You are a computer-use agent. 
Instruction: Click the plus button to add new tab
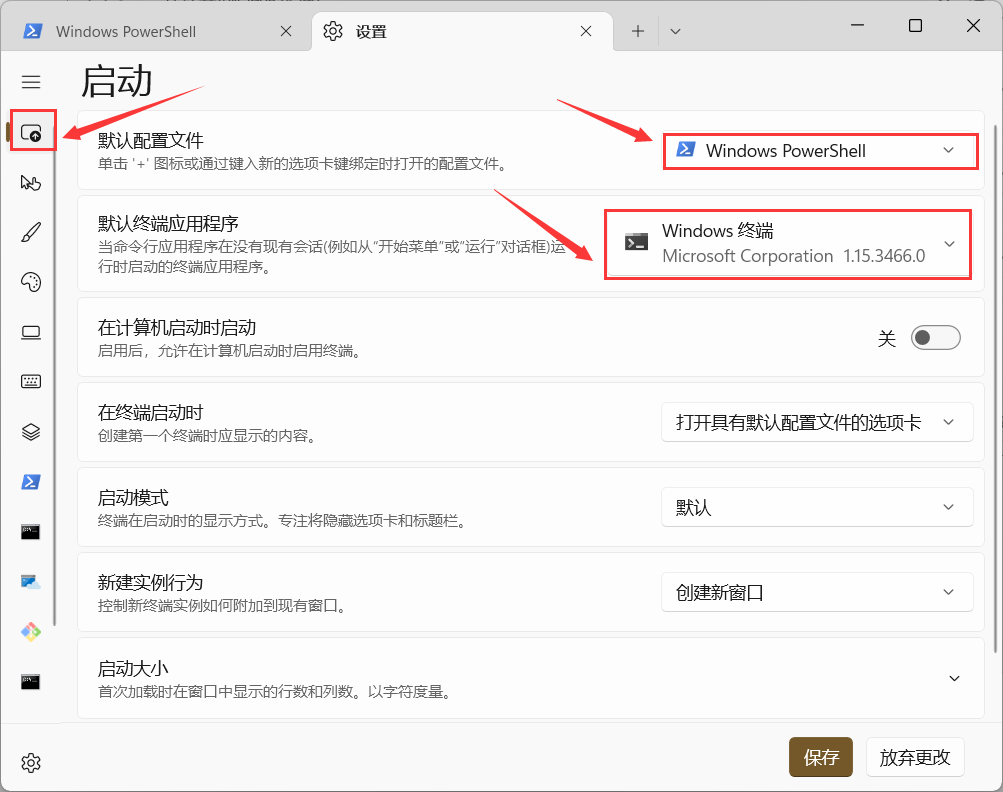click(638, 31)
